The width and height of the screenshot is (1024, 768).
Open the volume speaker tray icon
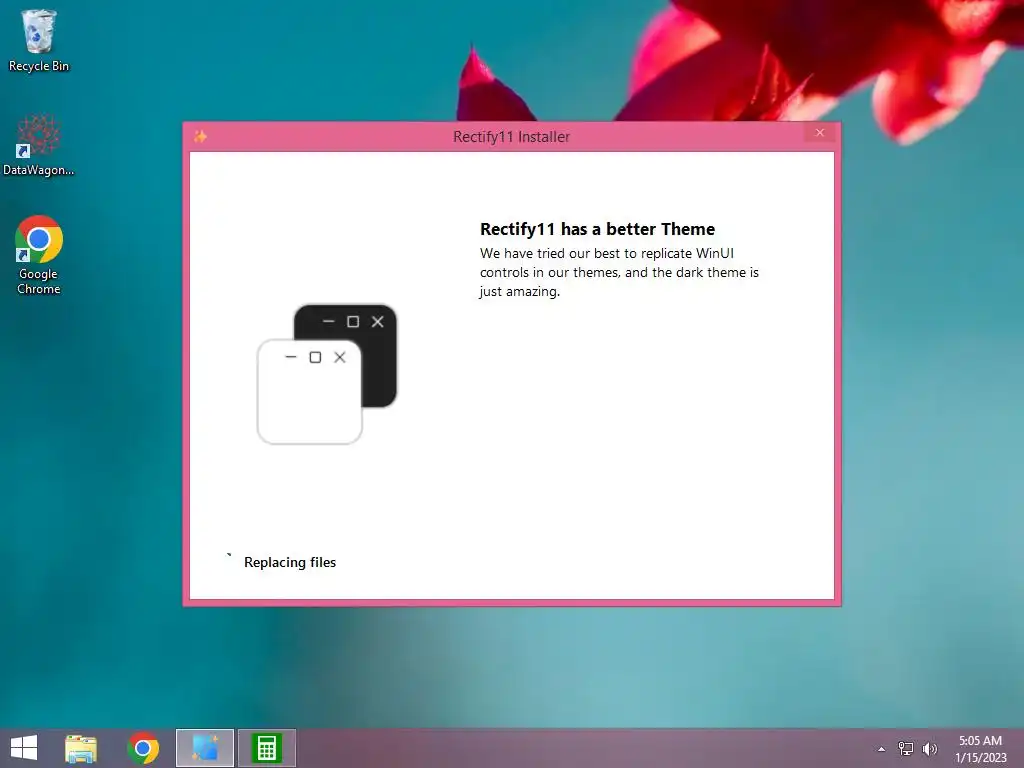pyautogui.click(x=930, y=748)
